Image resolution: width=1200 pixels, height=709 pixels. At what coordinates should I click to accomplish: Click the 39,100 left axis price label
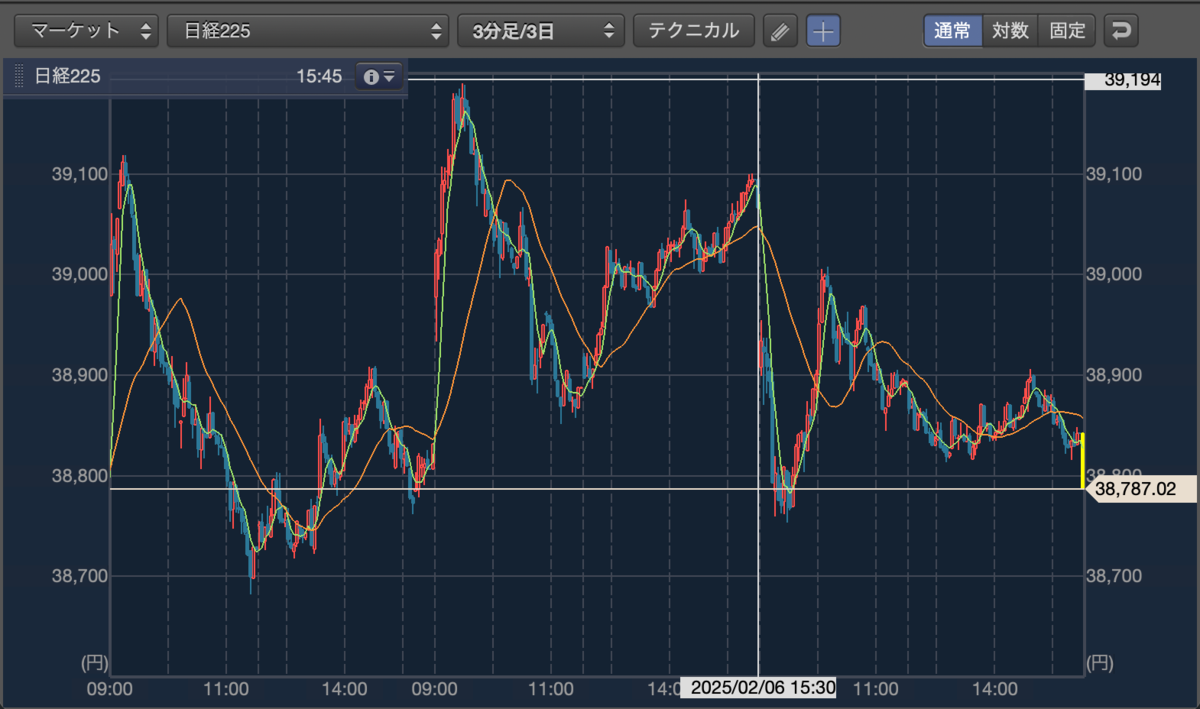coord(78,174)
